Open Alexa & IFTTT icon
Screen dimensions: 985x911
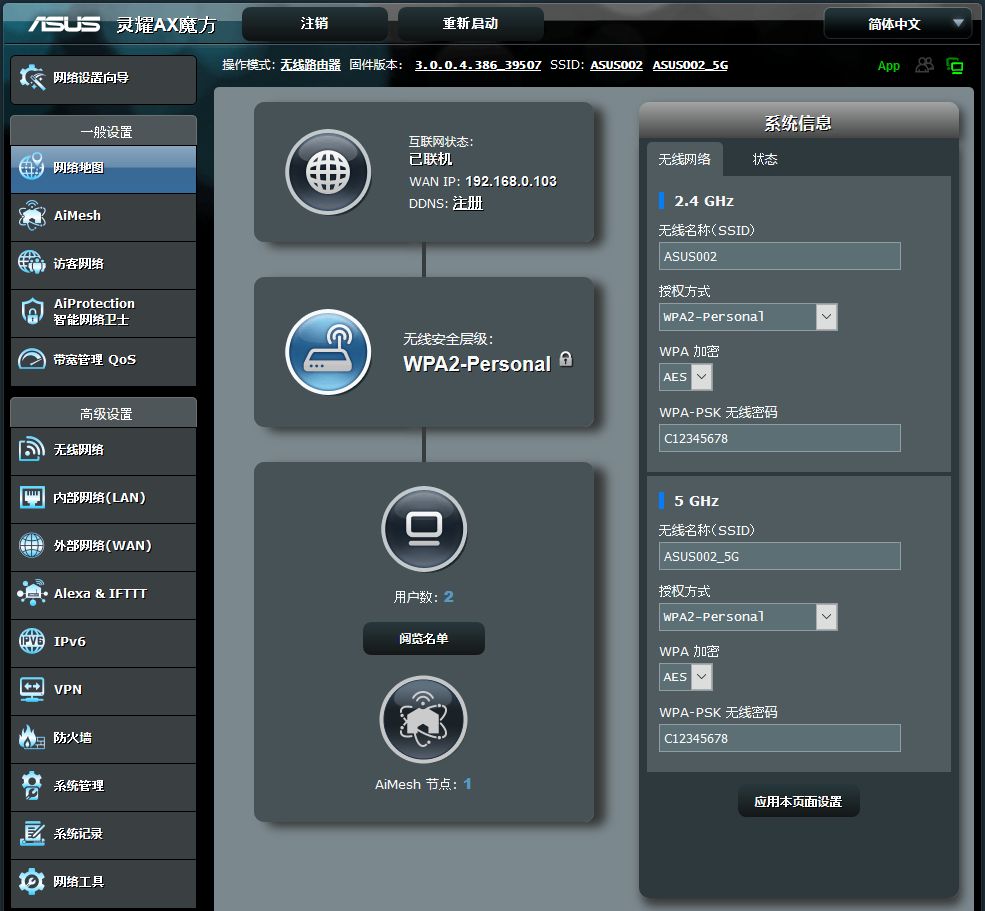pos(31,592)
